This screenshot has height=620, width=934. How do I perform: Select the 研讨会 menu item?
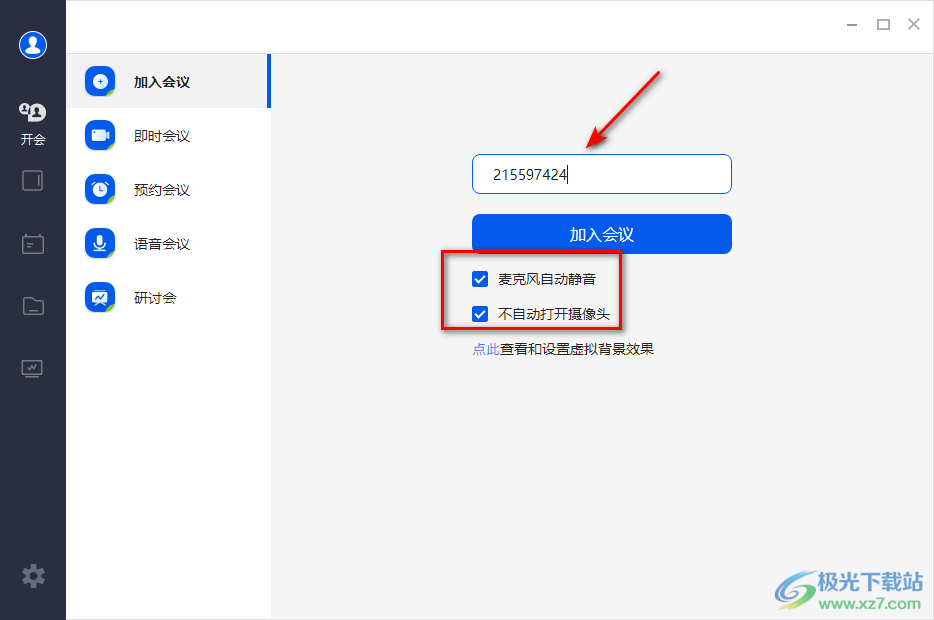[x=168, y=298]
